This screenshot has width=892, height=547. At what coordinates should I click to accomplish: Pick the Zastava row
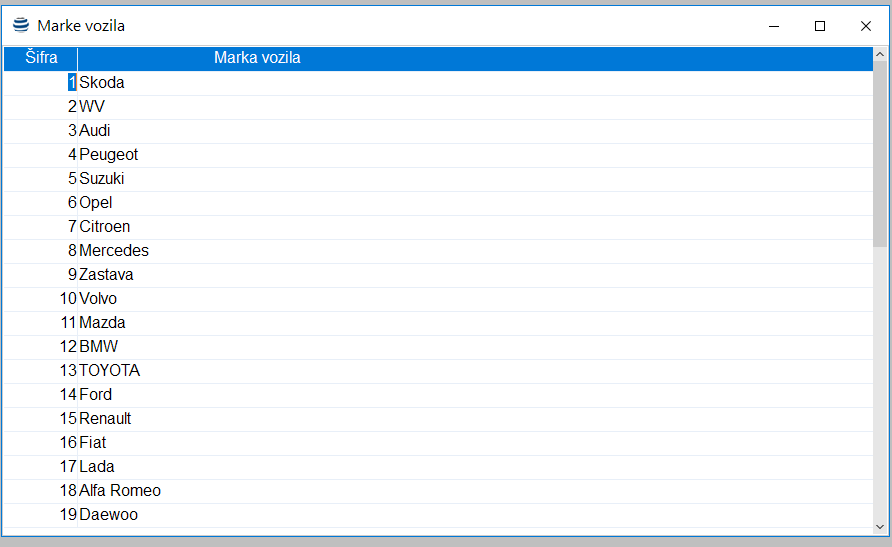[x=106, y=275]
